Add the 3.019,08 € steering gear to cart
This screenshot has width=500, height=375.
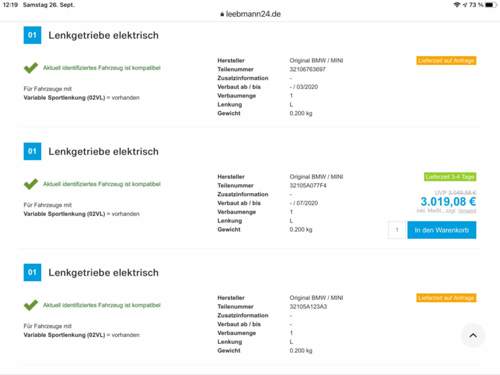tap(442, 230)
